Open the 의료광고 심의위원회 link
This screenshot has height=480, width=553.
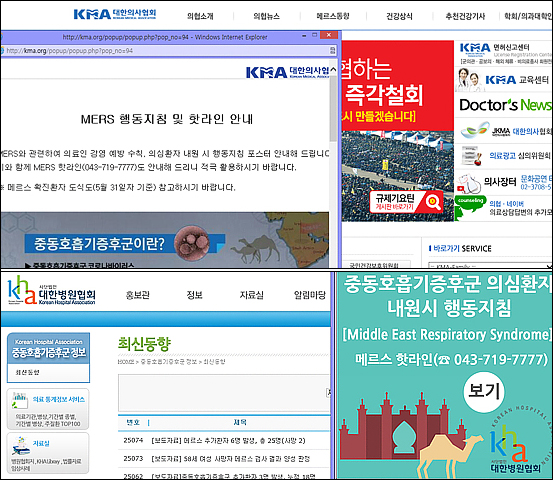[520, 156]
